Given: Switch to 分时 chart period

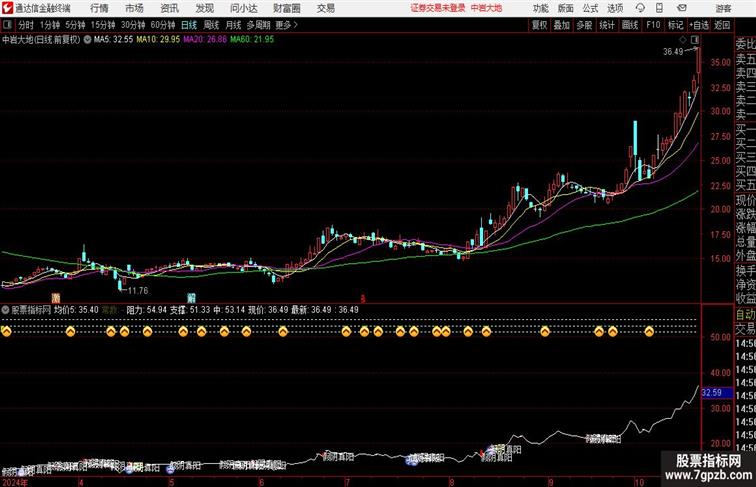Looking at the screenshot, I should [x=26, y=25].
